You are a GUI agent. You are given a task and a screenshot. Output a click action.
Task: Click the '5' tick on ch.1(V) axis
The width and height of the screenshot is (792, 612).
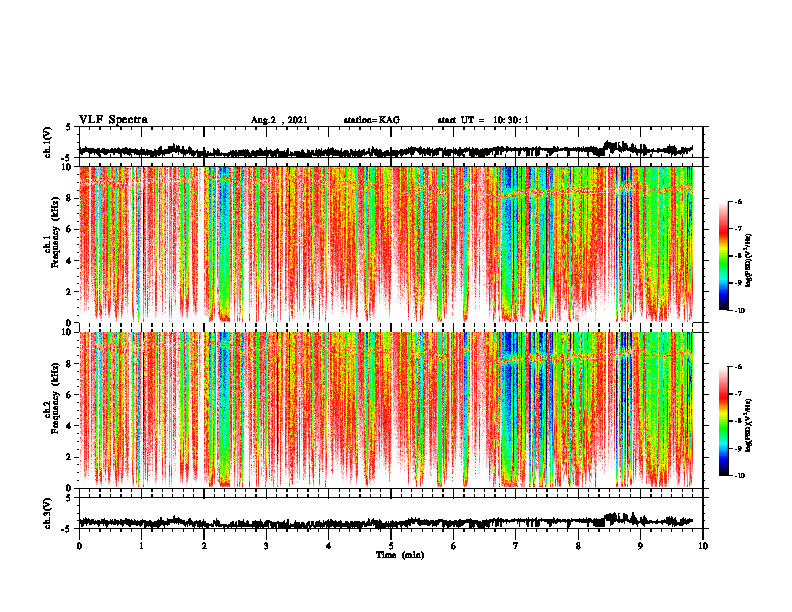tap(69, 128)
